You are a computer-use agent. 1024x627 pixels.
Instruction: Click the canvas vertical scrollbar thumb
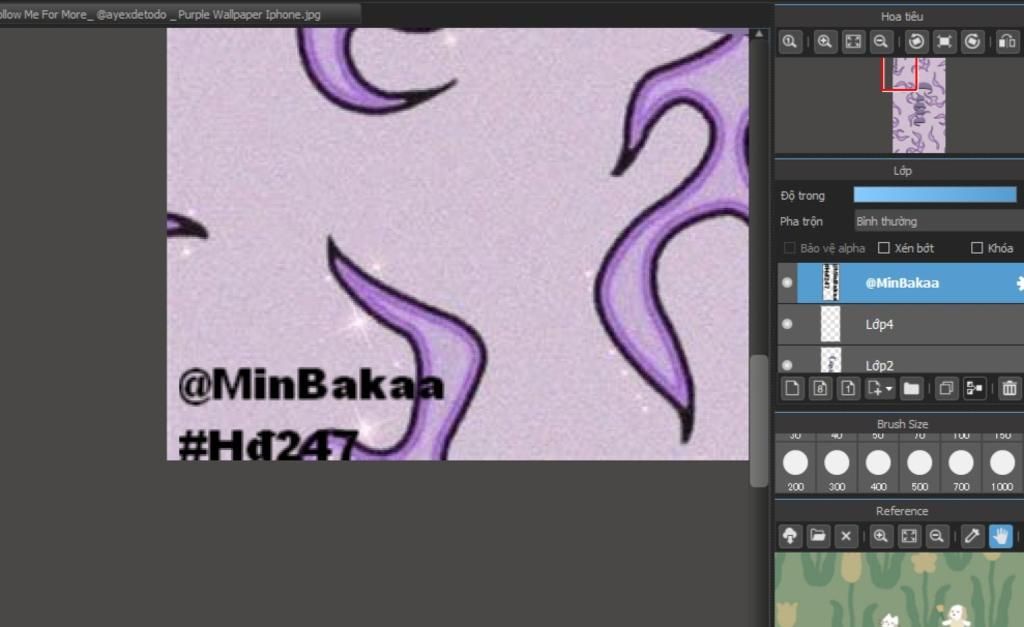point(759,421)
